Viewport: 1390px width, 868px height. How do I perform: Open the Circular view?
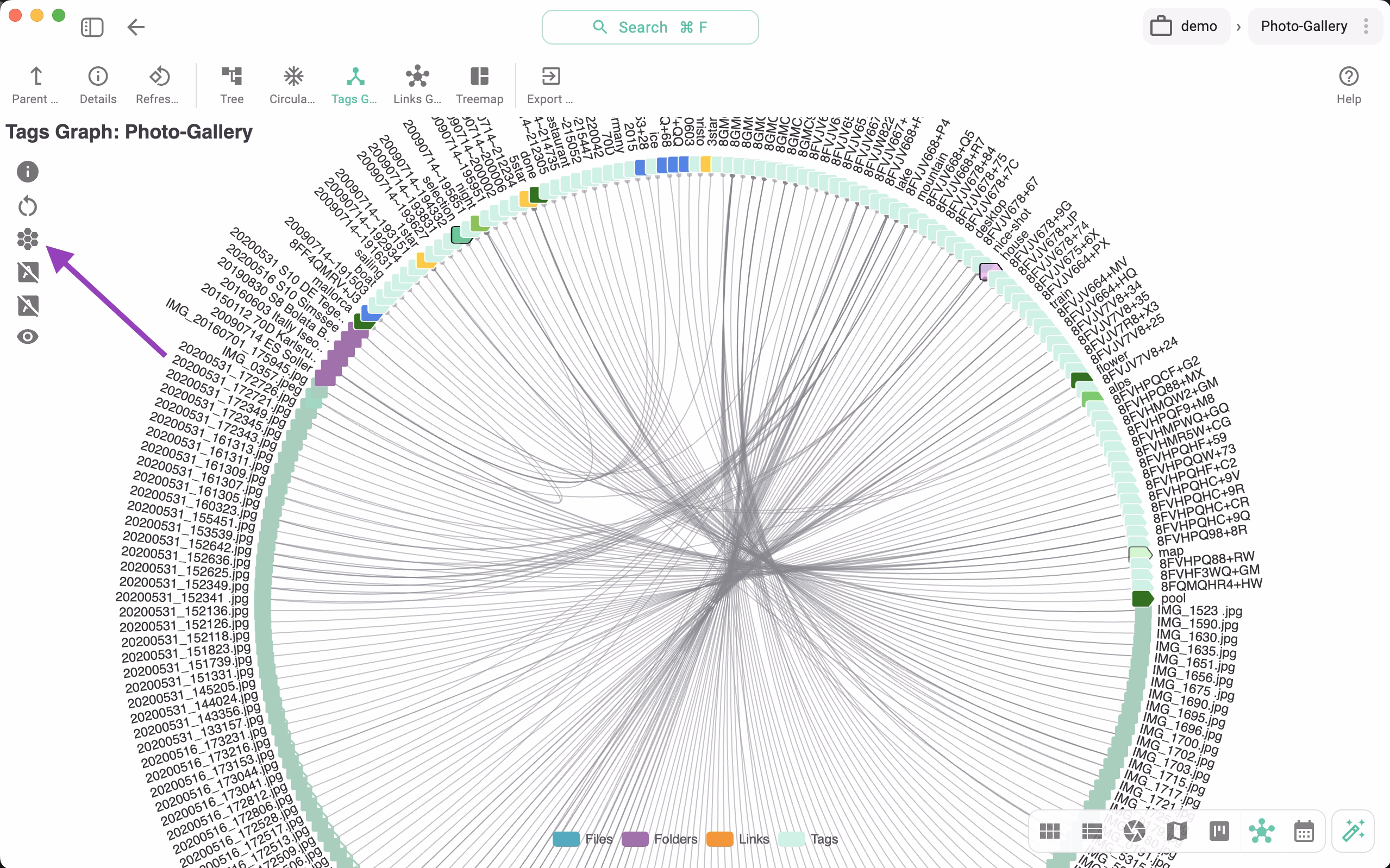click(292, 85)
